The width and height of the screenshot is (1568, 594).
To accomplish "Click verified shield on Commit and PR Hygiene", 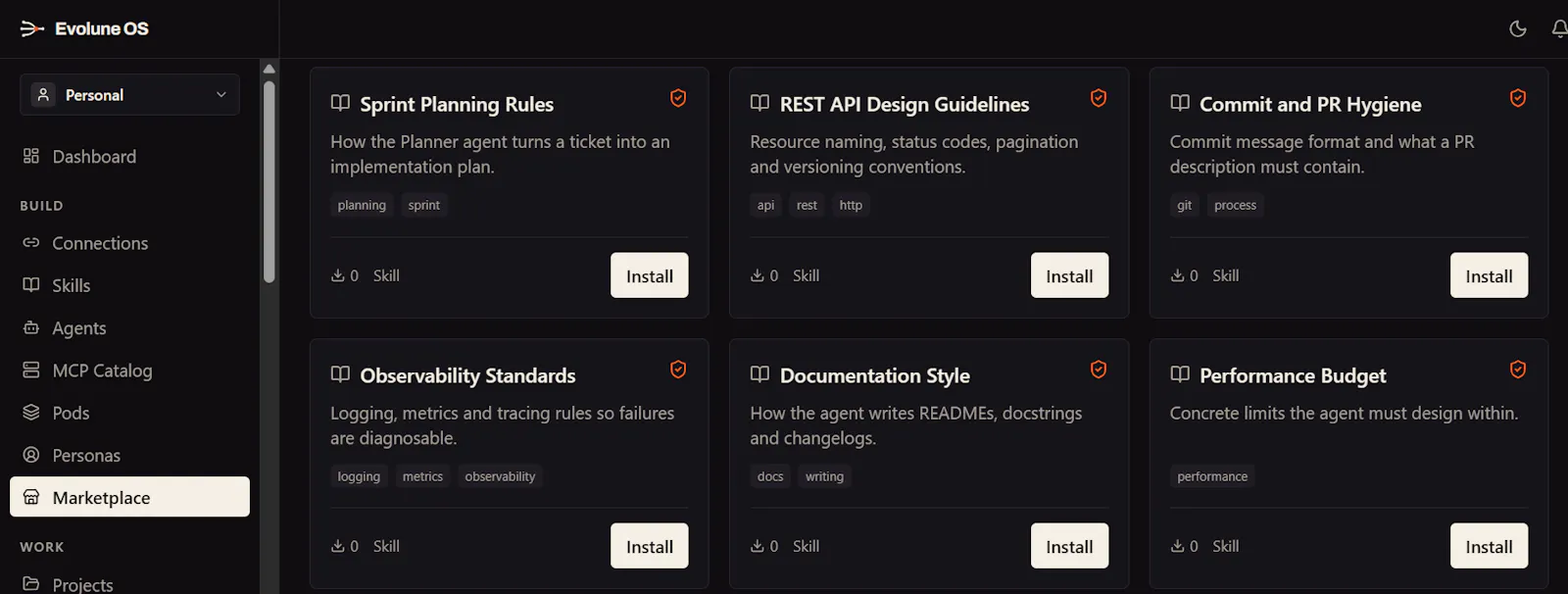I will point(1518,98).
